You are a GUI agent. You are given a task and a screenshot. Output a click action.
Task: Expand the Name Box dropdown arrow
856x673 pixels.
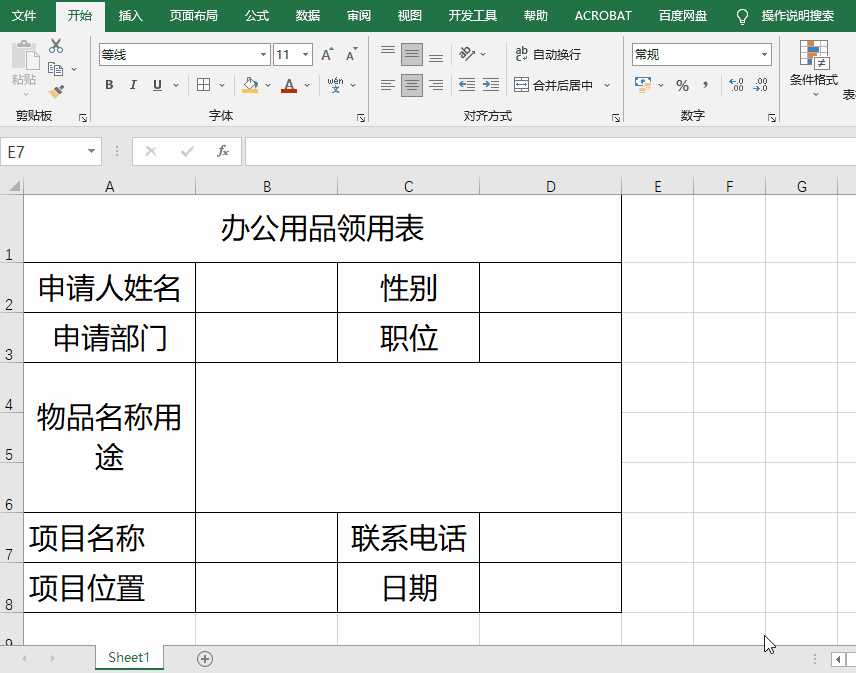[x=91, y=151]
